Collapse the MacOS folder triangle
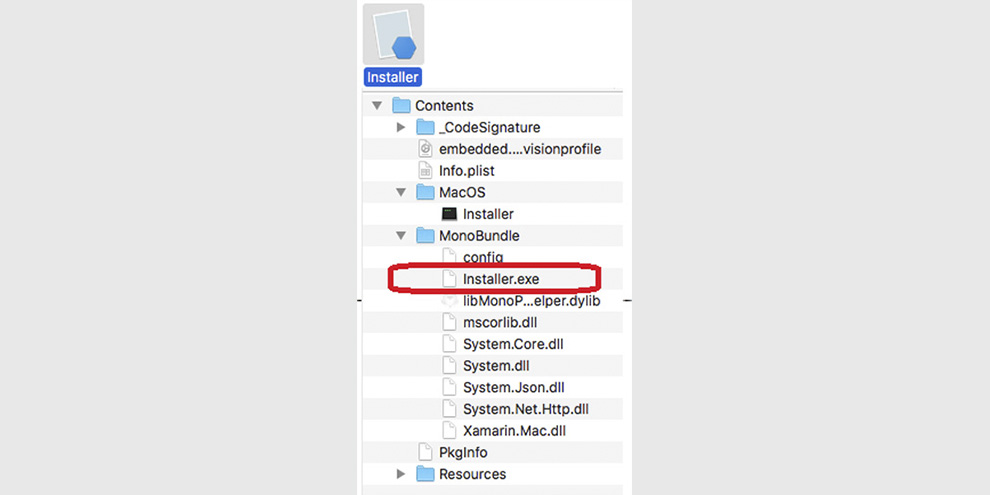 (x=401, y=193)
